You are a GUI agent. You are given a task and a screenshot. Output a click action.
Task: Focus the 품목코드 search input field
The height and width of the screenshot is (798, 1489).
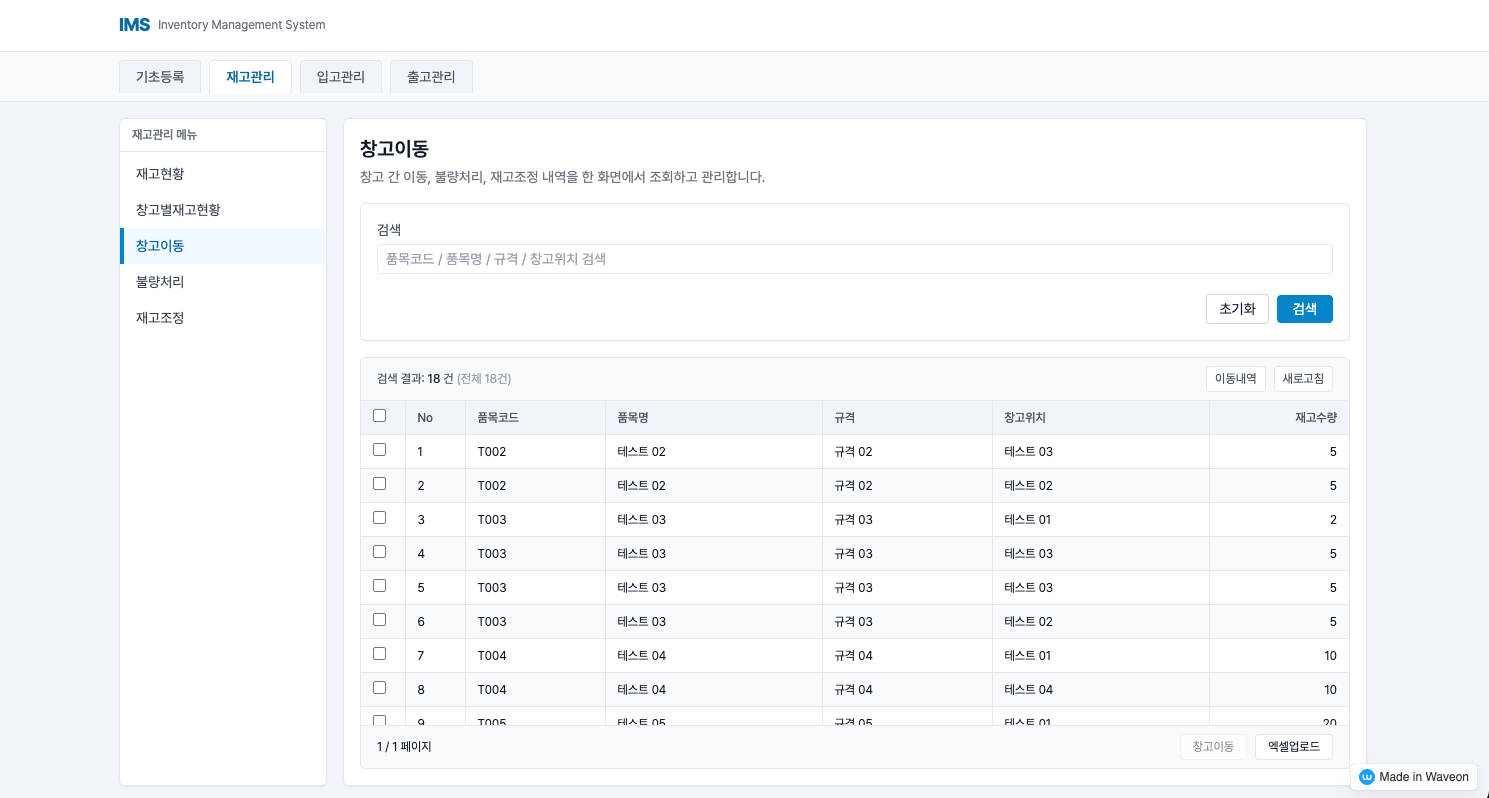(x=854, y=259)
